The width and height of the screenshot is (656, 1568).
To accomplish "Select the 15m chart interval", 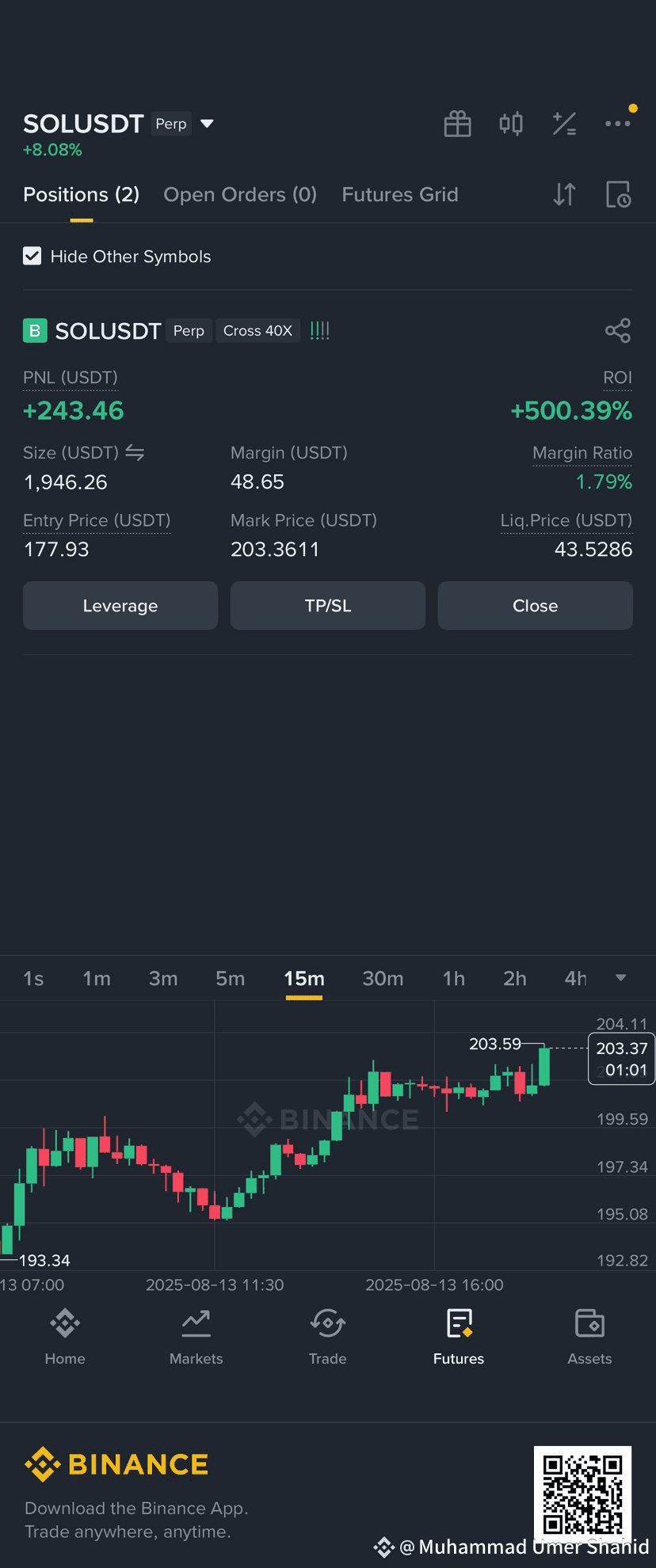I will [304, 978].
